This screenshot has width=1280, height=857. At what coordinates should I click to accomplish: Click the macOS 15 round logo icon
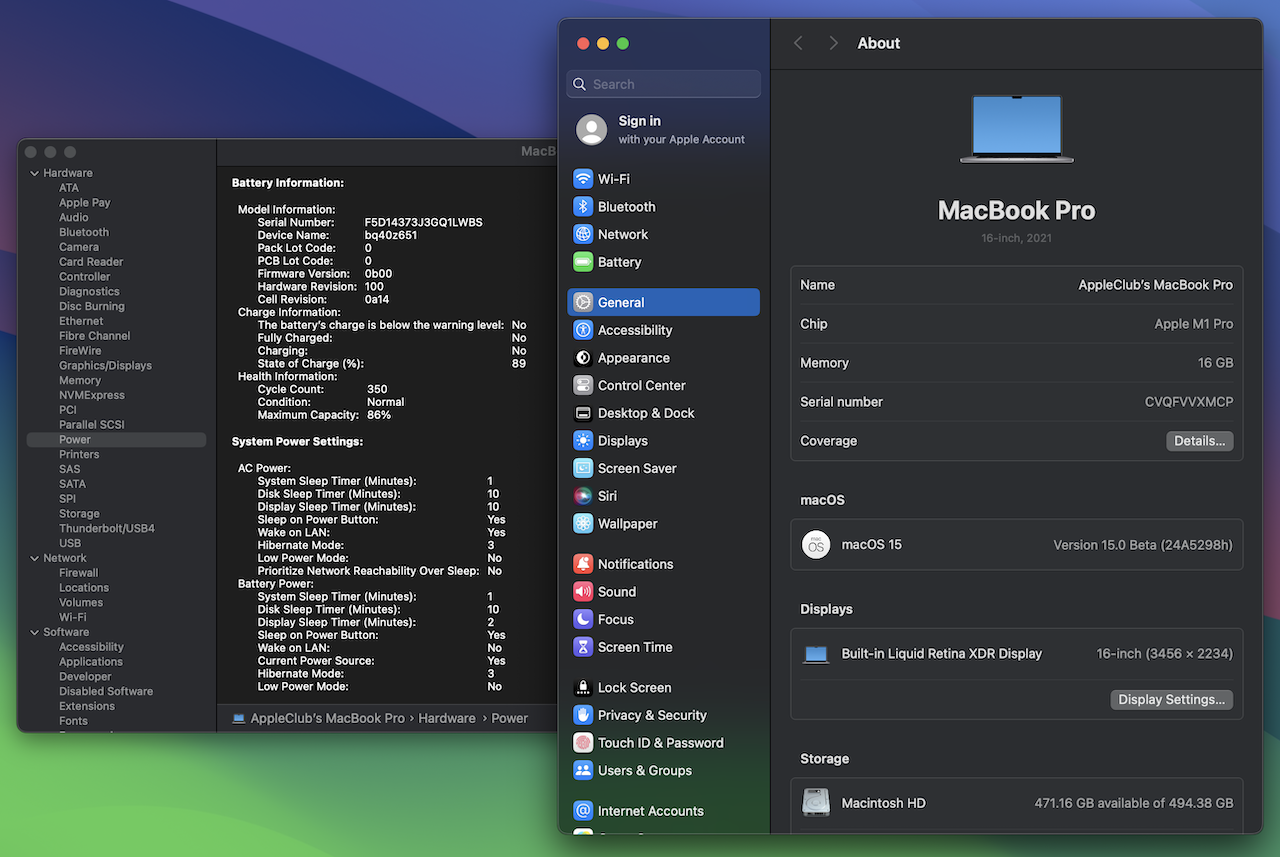[x=816, y=545]
